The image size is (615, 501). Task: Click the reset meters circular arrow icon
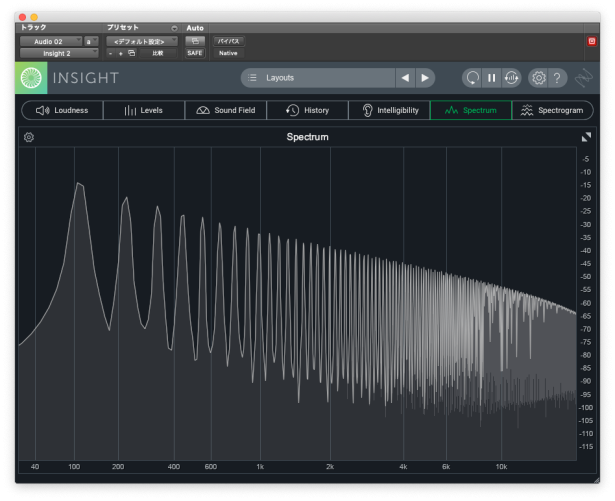pos(471,78)
